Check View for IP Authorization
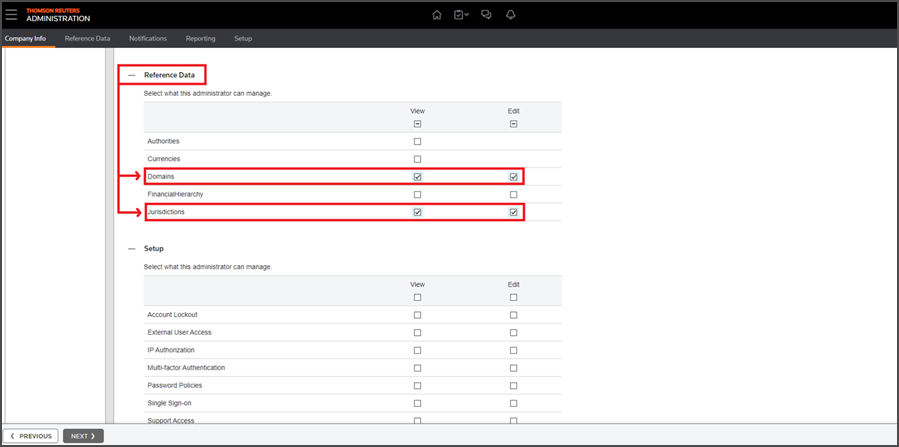Image resolution: width=899 pixels, height=447 pixels. [x=417, y=350]
